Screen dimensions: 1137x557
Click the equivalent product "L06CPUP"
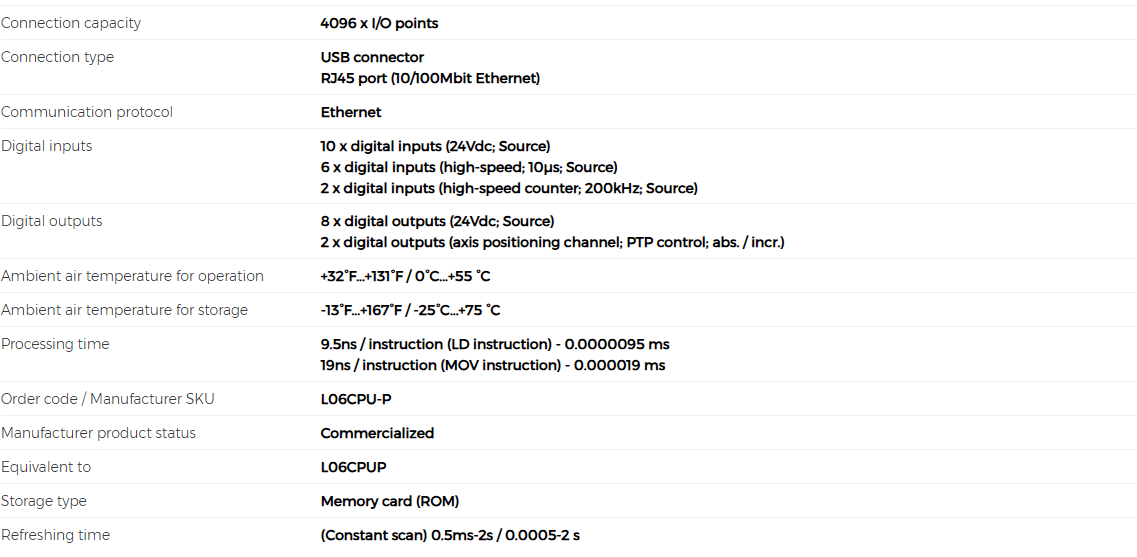click(353, 467)
